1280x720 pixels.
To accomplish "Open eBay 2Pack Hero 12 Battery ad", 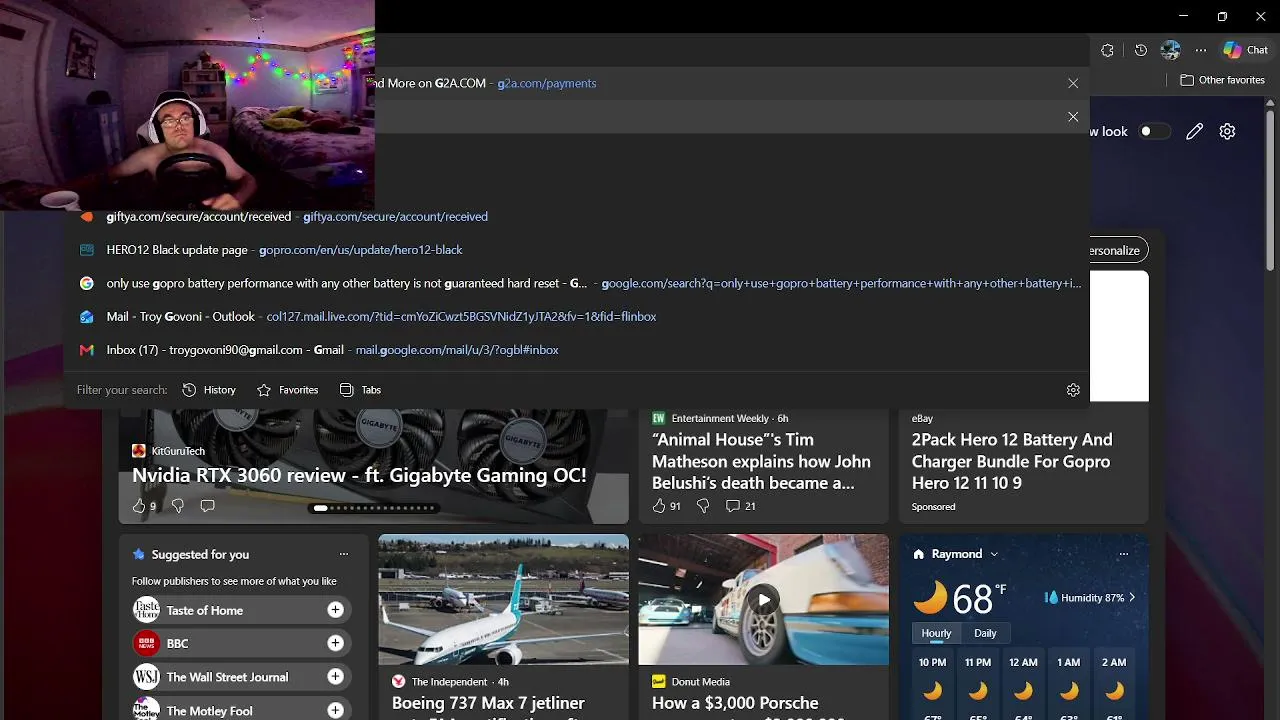I will (1012, 461).
